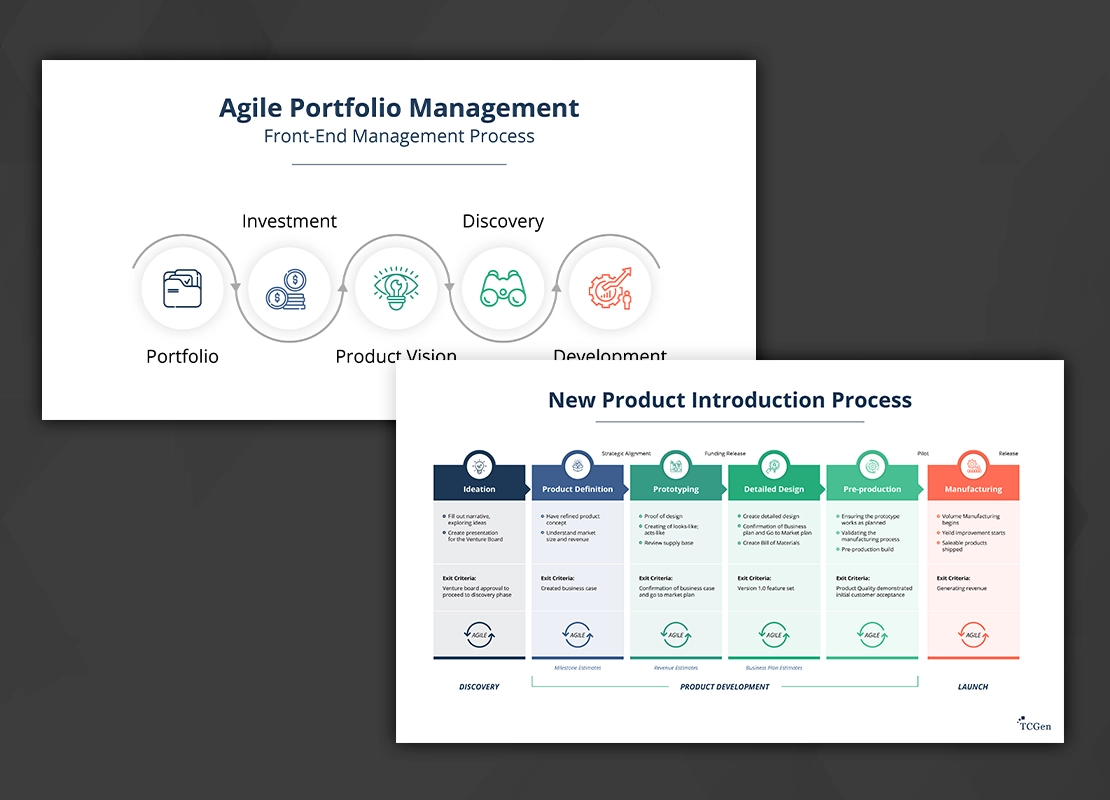The height and width of the screenshot is (800, 1110).
Task: Select the Product Vision lightbulb eye icon
Action: [x=396, y=289]
